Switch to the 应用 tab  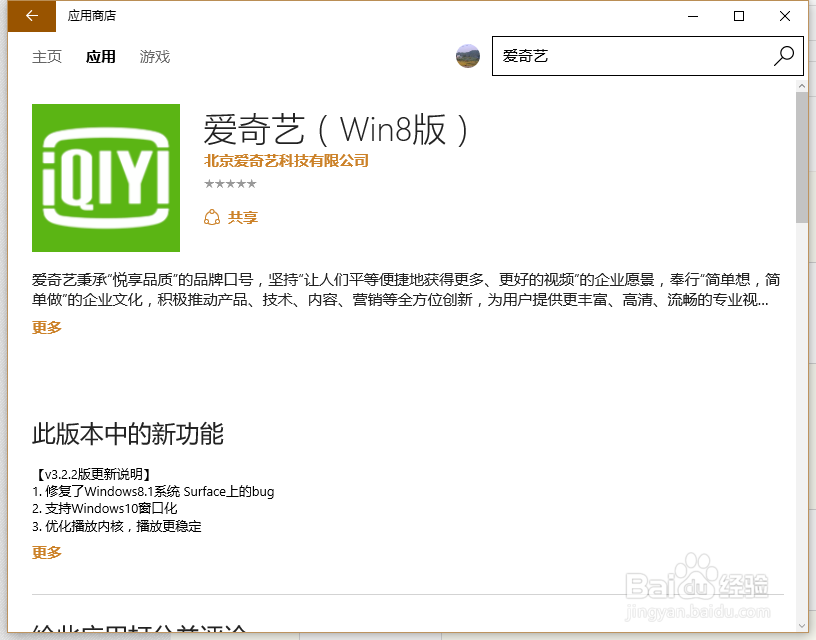pos(100,56)
